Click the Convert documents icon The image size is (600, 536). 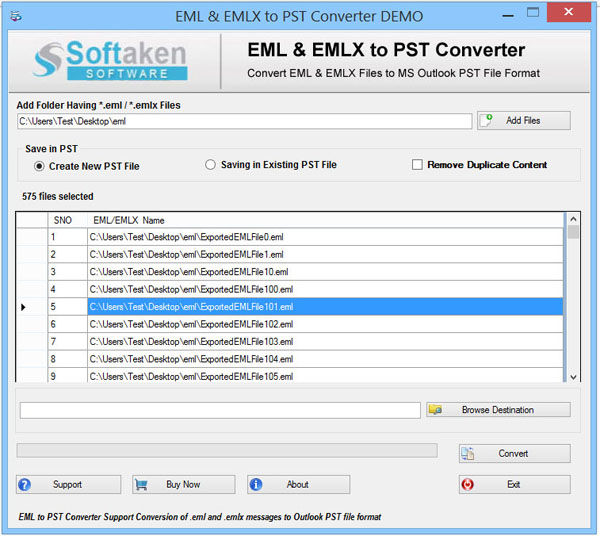(x=468, y=453)
